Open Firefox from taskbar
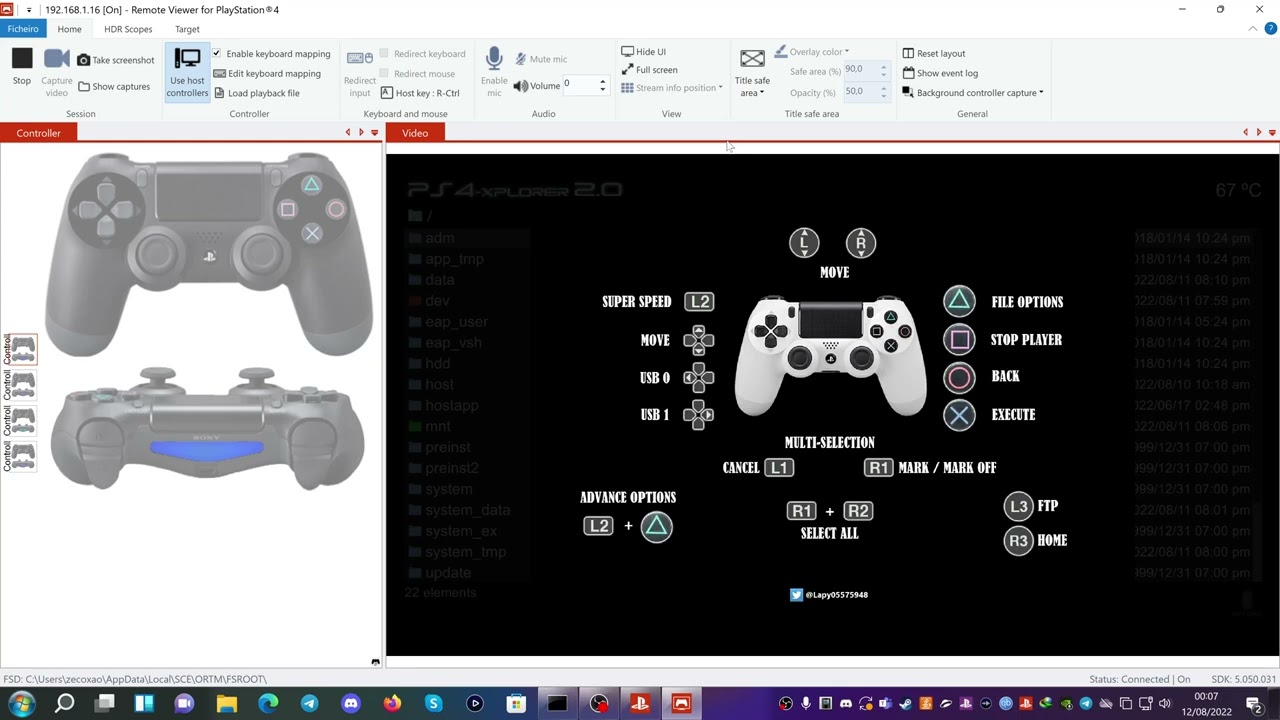1280x720 pixels. tap(392, 704)
